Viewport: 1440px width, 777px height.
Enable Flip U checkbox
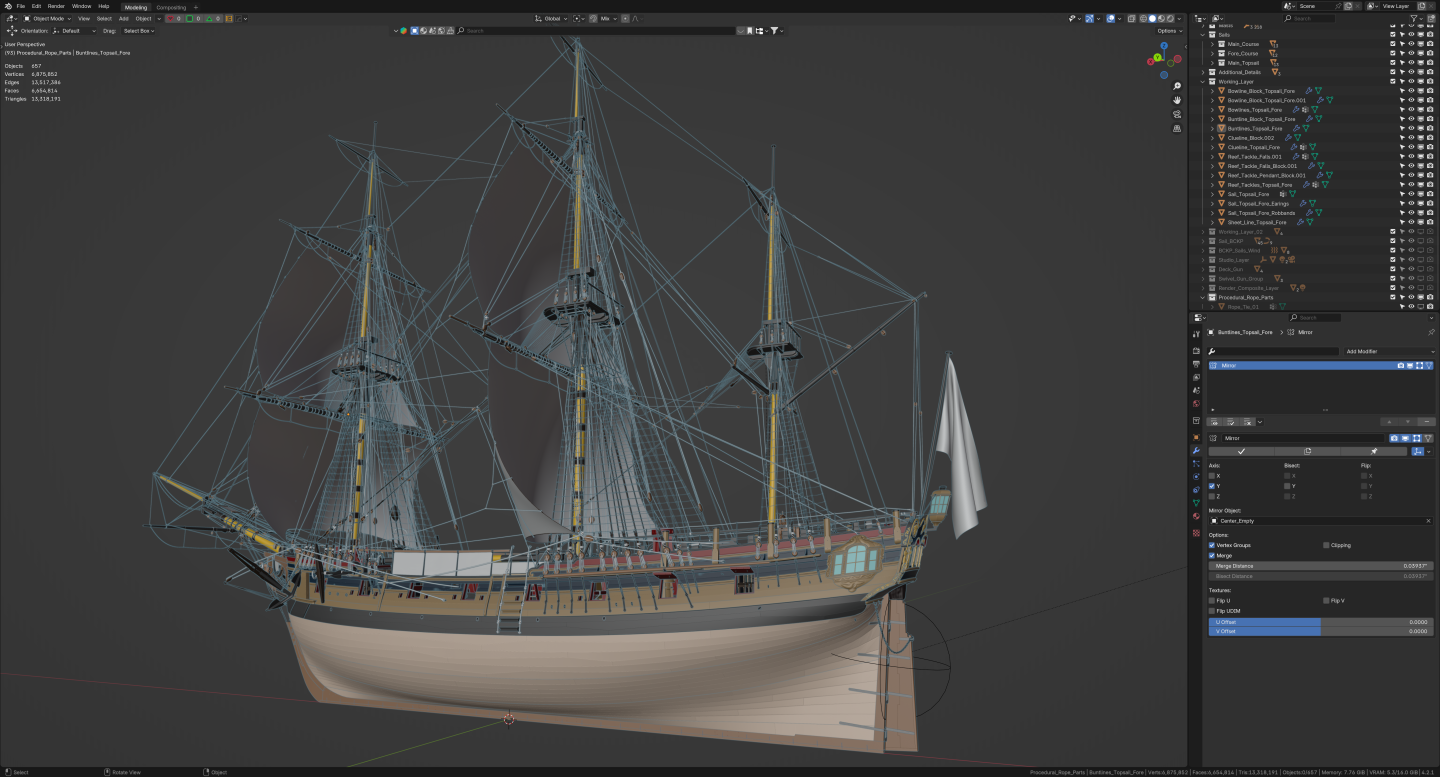click(x=1212, y=601)
